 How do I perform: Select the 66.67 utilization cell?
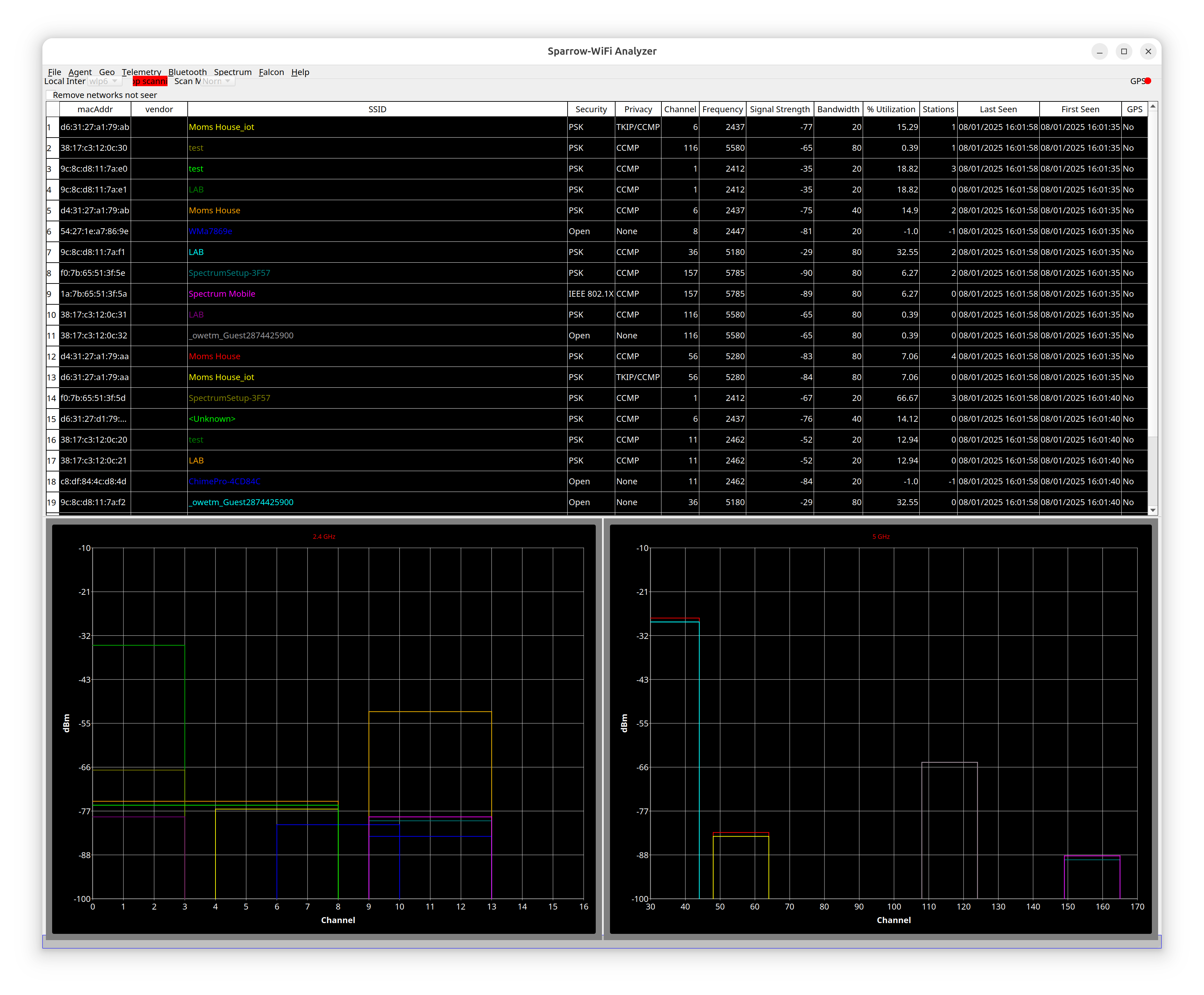pos(891,398)
